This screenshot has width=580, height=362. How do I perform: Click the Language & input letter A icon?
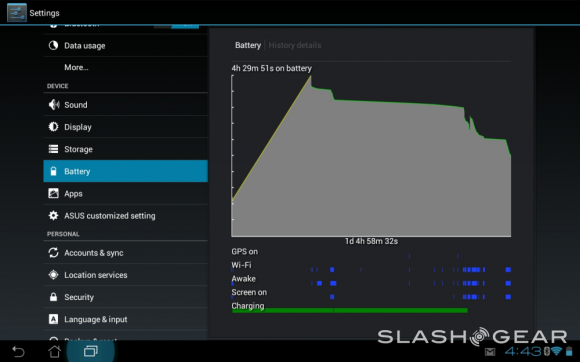[x=53, y=319]
